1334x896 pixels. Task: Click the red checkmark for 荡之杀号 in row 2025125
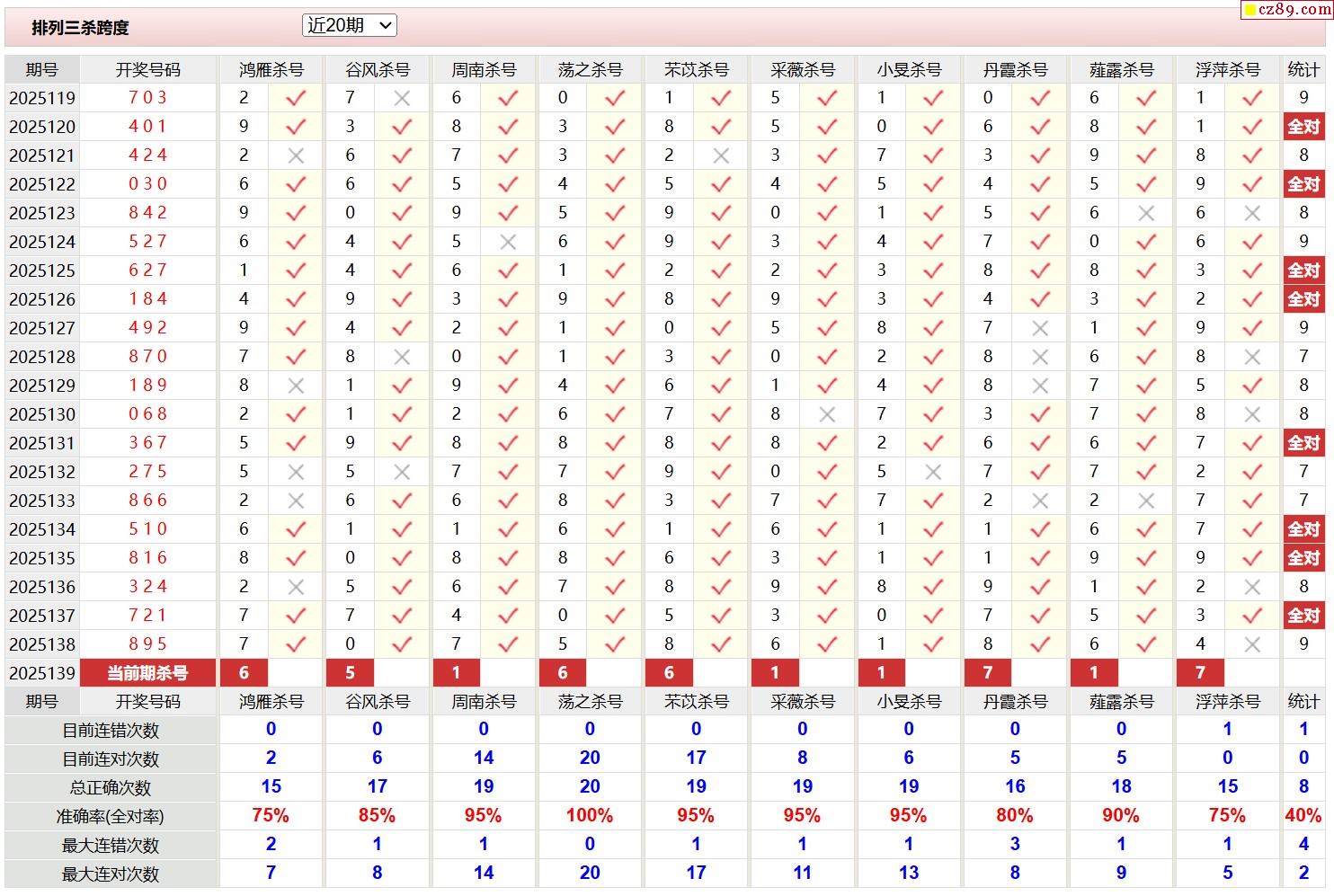(615, 271)
